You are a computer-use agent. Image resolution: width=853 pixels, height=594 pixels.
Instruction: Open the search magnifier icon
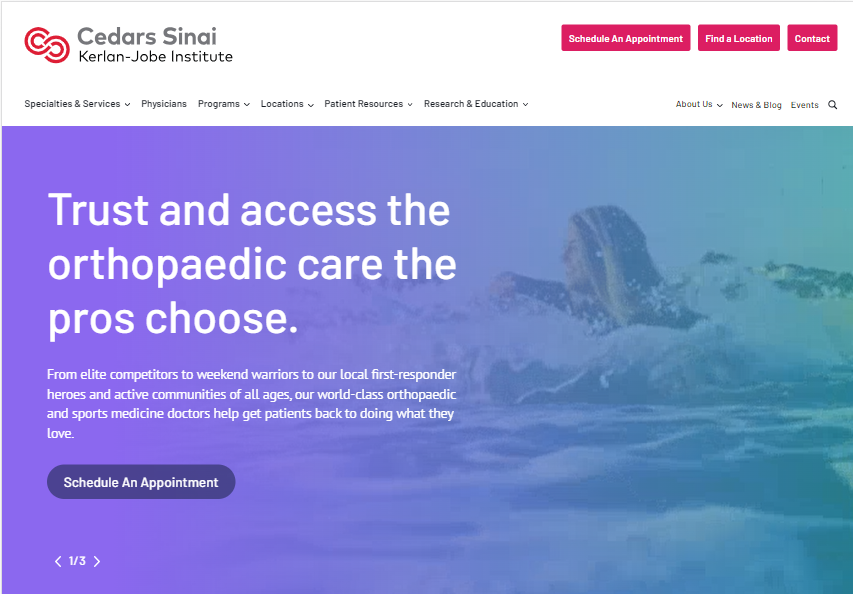click(x=832, y=105)
